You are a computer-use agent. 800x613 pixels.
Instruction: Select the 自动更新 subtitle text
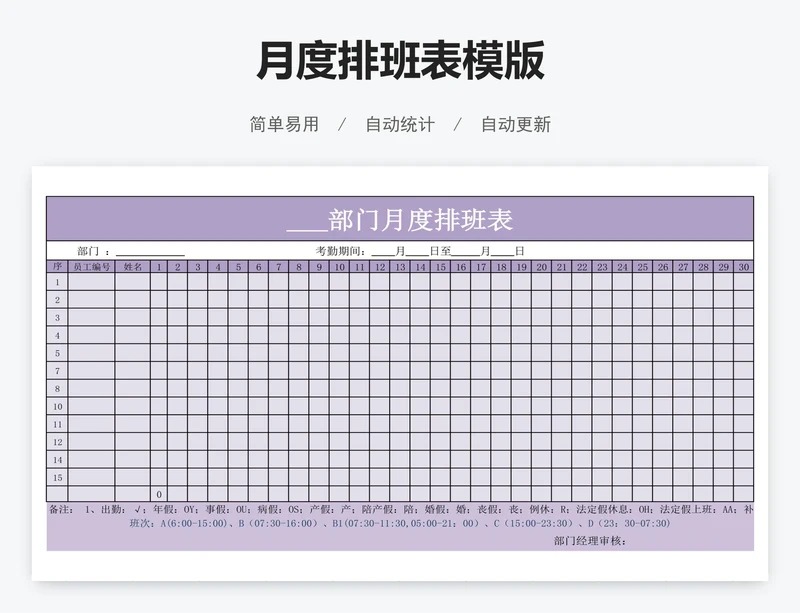tap(516, 125)
